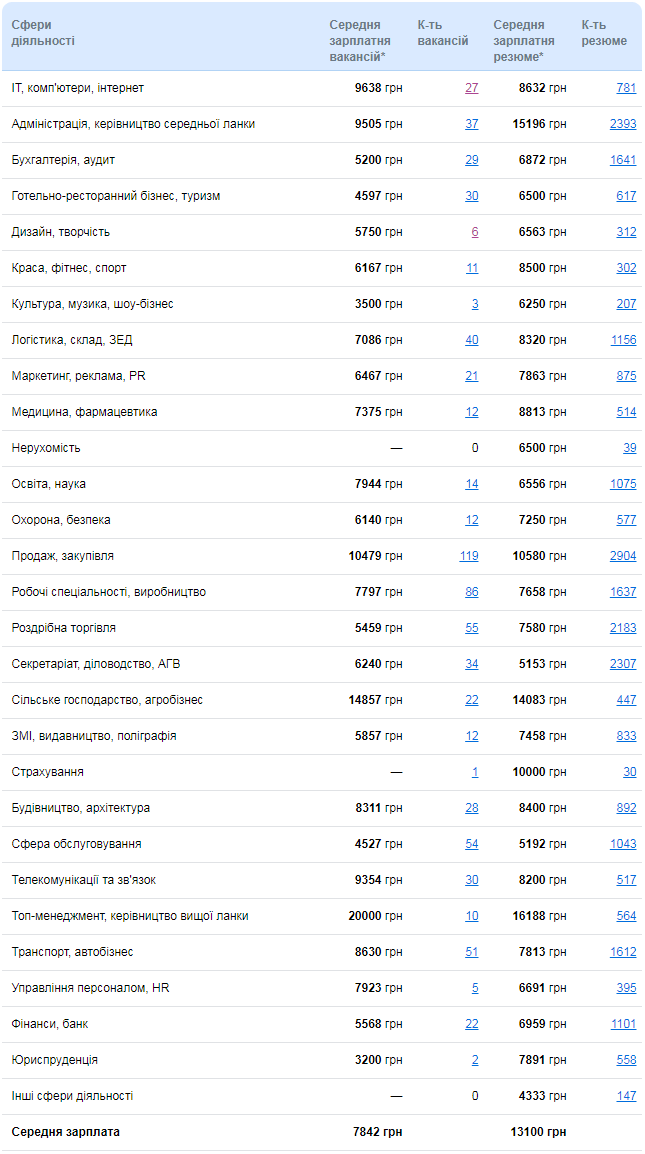This screenshot has width=645, height=1154.
Task: Open 1612 resumes for Транспорт, автобізнес
Action: pyautogui.click(x=622, y=952)
